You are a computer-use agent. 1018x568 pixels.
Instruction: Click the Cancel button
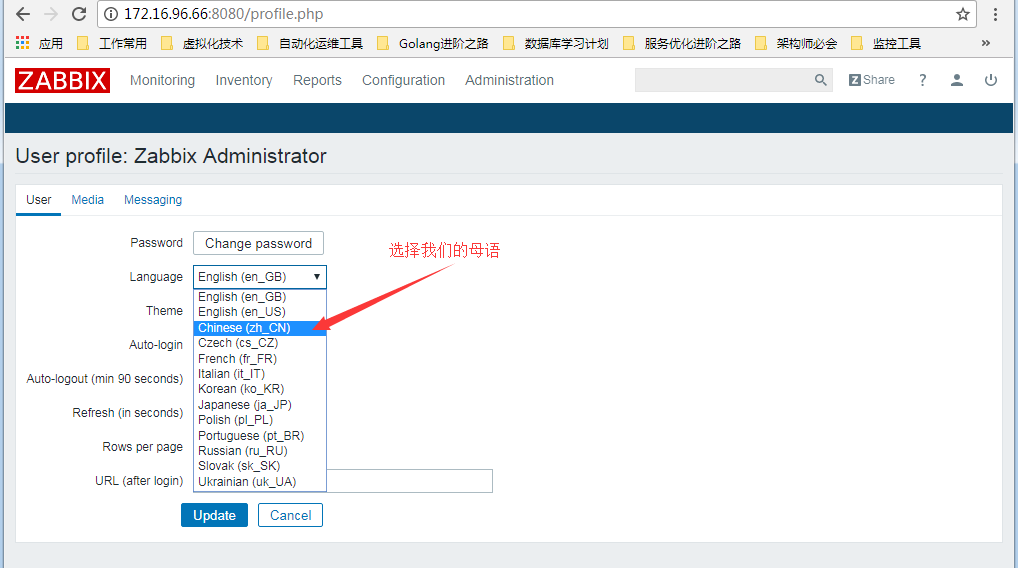tap(290, 515)
